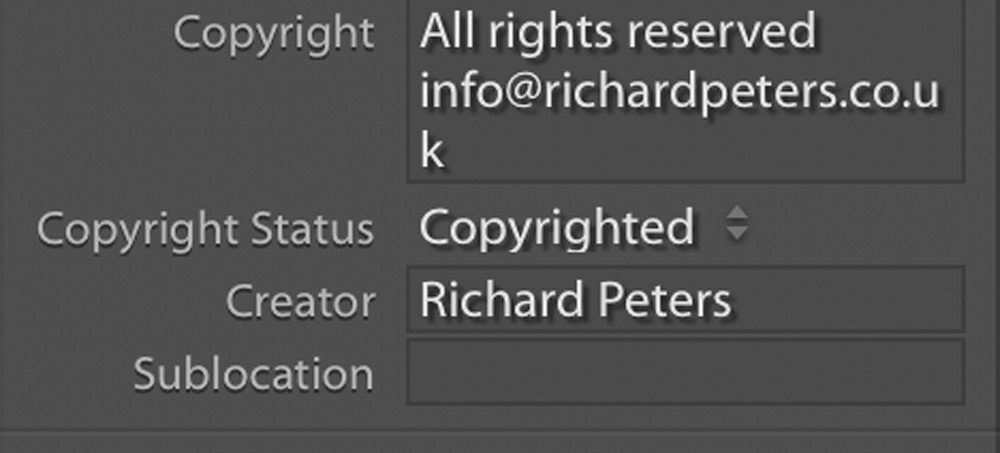Click the Copyright Status label
The width and height of the screenshot is (1000, 453).
205,230
